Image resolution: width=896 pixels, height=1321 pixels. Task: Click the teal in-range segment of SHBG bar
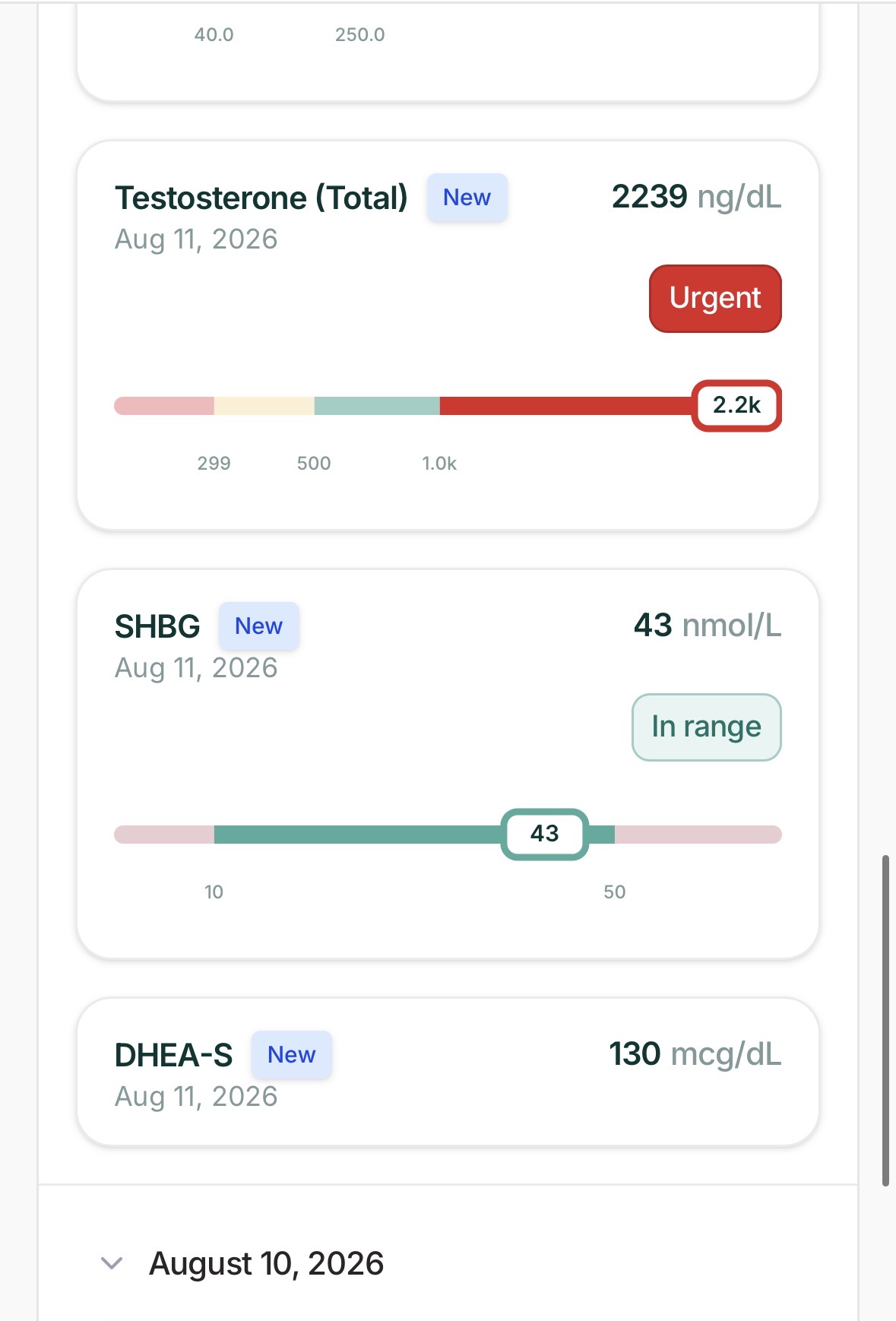[357, 835]
